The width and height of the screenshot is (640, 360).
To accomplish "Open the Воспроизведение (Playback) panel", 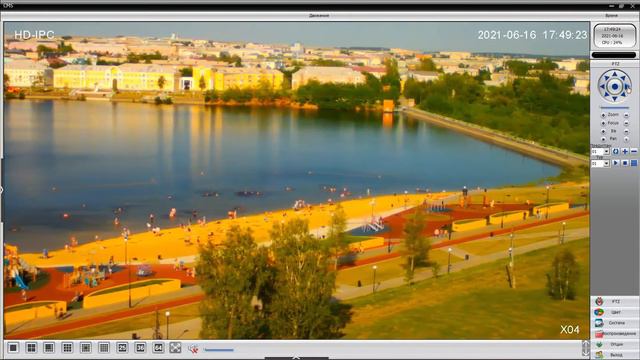I will pyautogui.click(x=615, y=334).
